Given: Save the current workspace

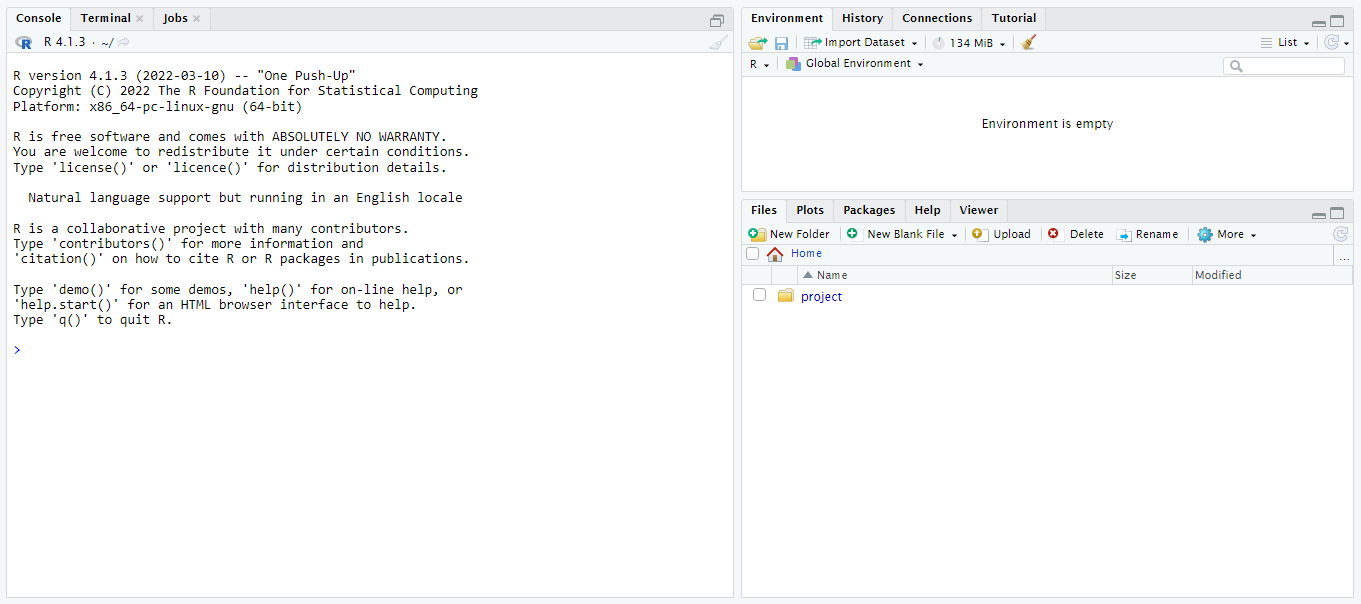Looking at the screenshot, I should coord(781,42).
